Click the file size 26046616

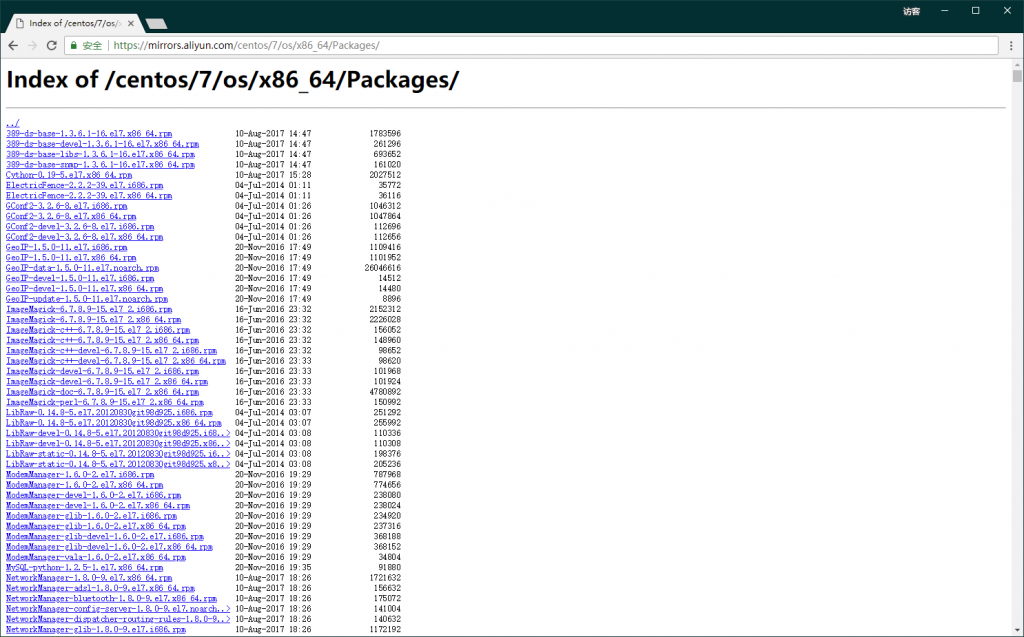pyautogui.click(x=383, y=268)
